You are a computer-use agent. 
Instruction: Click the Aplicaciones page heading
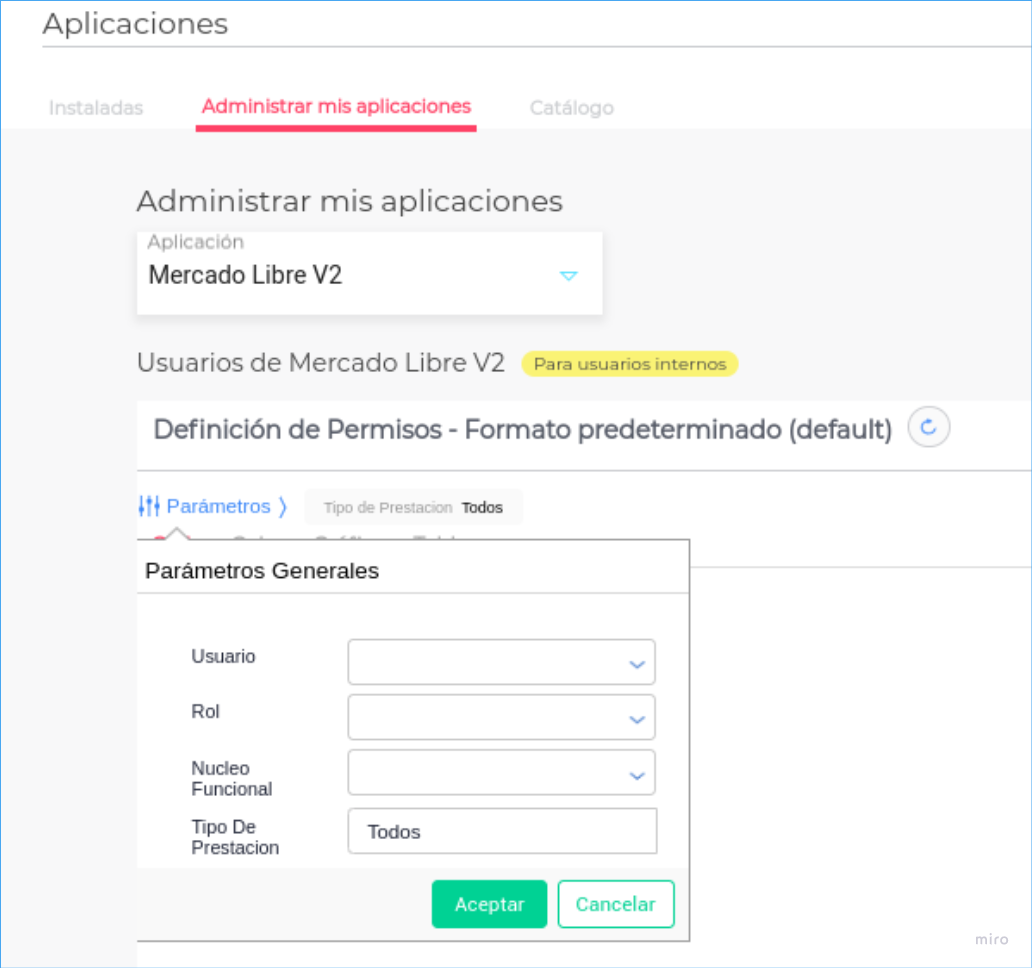pyautogui.click(x=136, y=24)
